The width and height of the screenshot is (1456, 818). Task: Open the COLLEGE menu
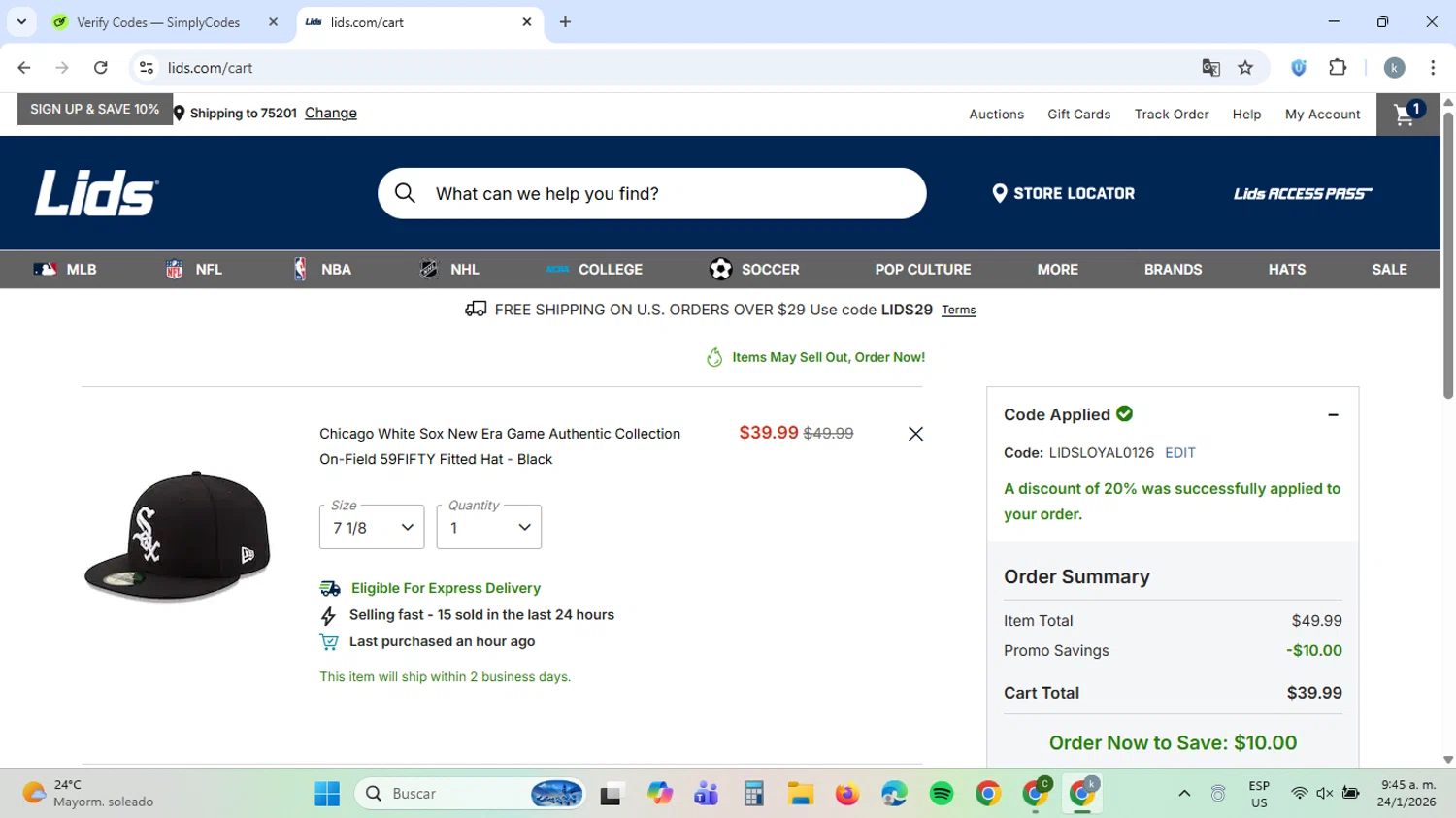(594, 270)
